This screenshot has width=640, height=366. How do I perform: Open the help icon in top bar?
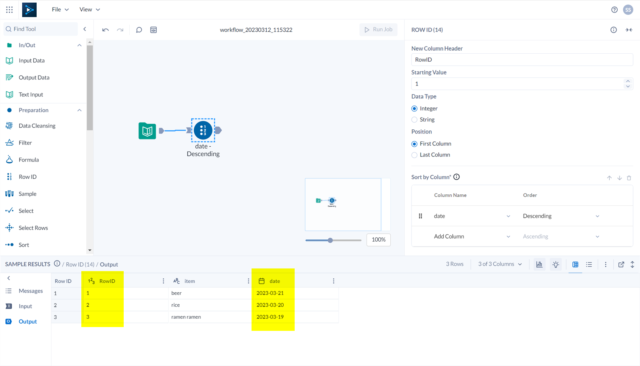[x=614, y=10]
